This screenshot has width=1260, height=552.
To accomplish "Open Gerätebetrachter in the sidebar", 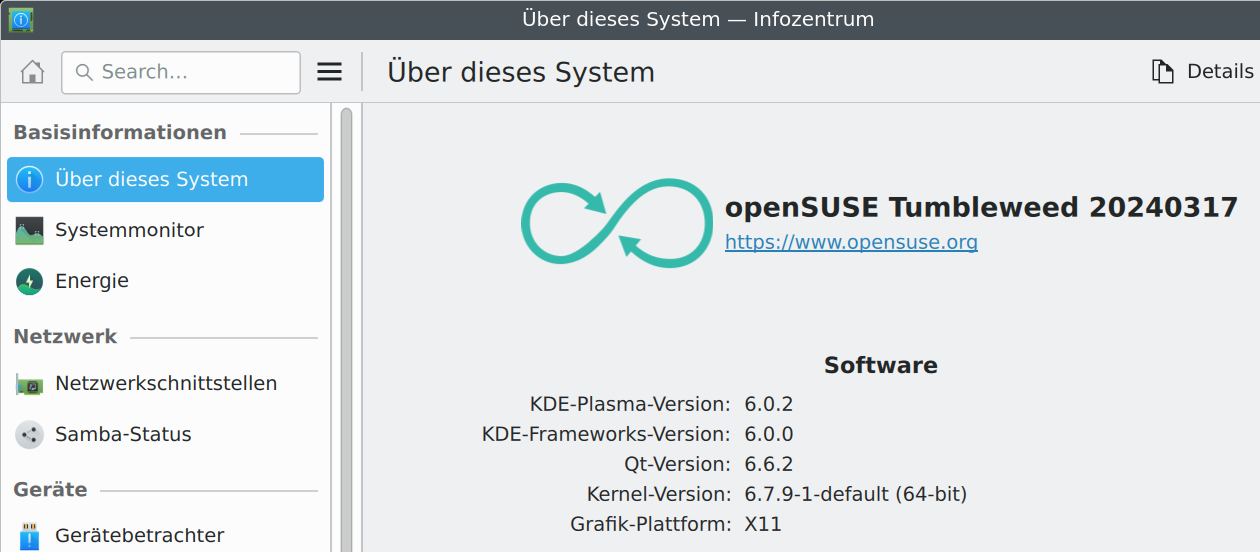I will (x=139, y=536).
